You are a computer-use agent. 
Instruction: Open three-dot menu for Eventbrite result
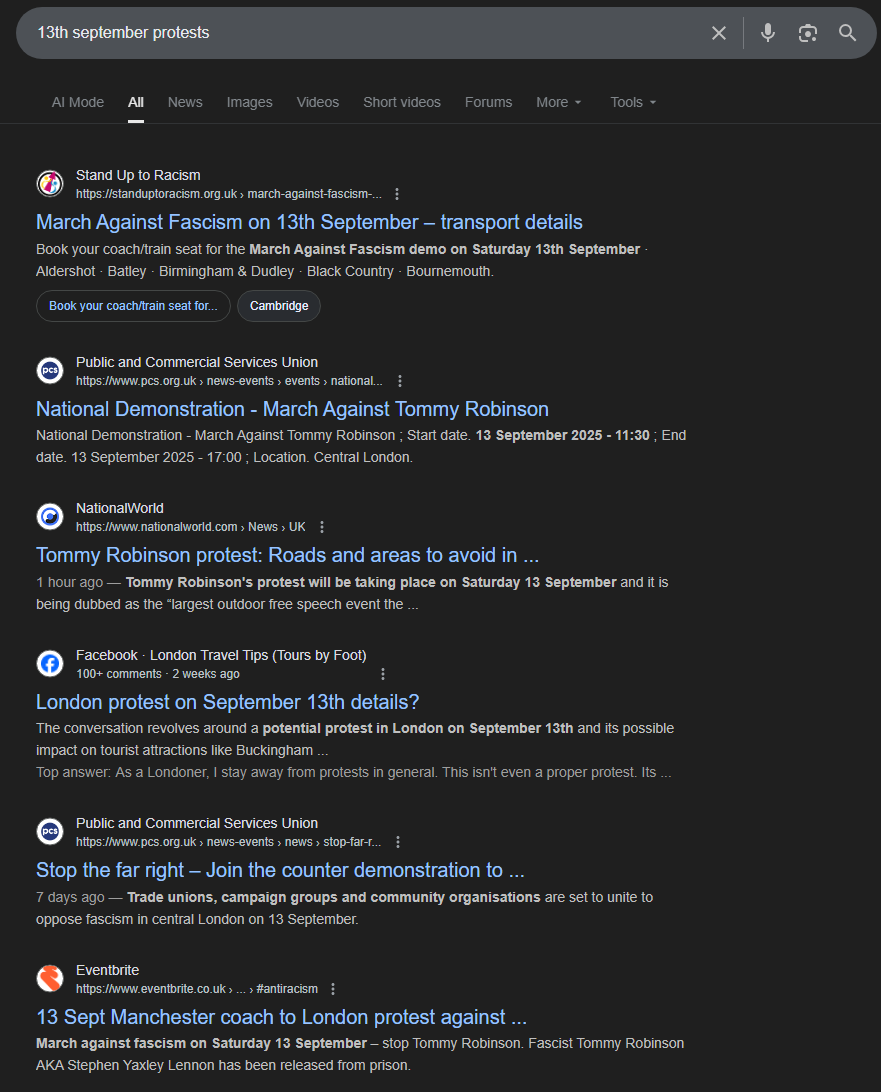coord(333,989)
